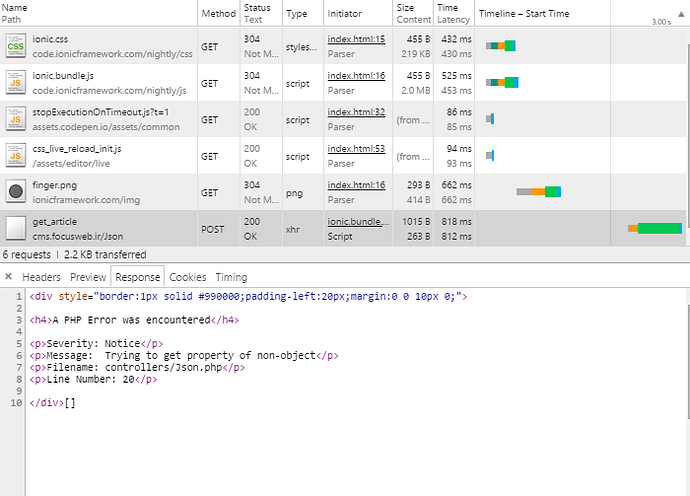Click the finger.png image thumbnail icon
This screenshot has height=496, width=690.
coord(15,192)
